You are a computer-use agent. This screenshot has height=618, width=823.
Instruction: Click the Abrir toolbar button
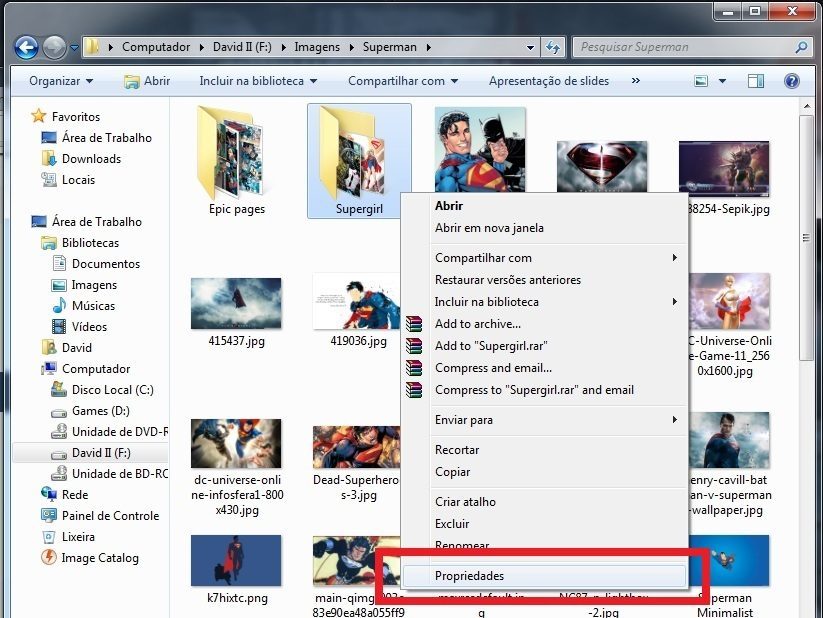pos(147,81)
